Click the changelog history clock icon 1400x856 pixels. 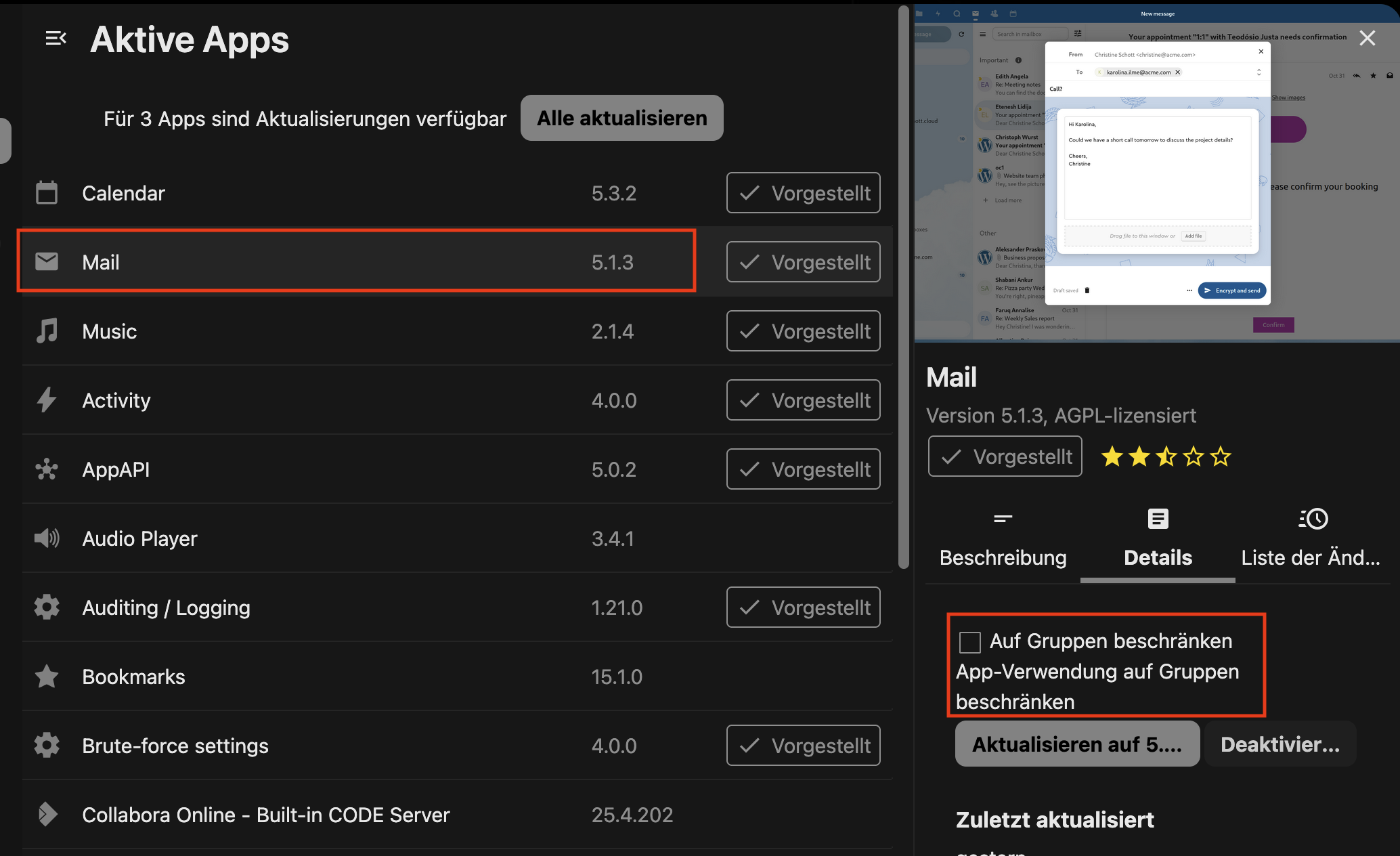pyautogui.click(x=1313, y=519)
